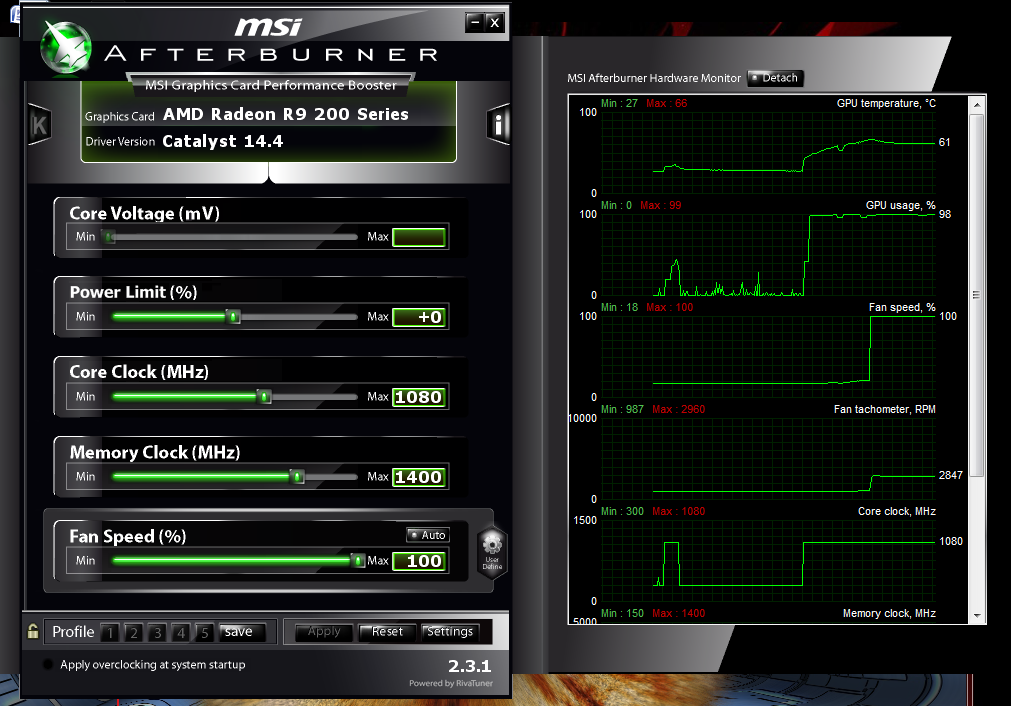The width and height of the screenshot is (1011, 706).
Task: Toggle Auto fan speed mode
Action: coord(428,535)
